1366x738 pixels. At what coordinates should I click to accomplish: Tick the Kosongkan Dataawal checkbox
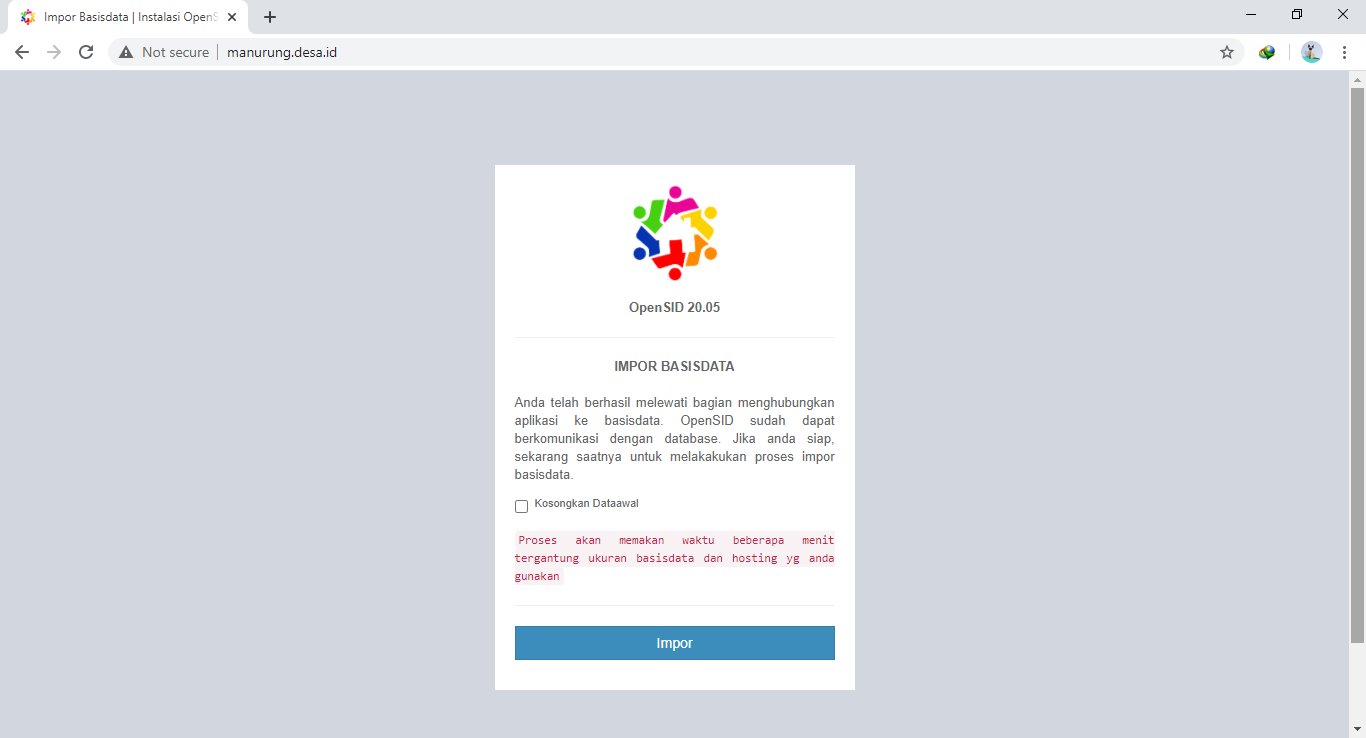tap(521, 506)
